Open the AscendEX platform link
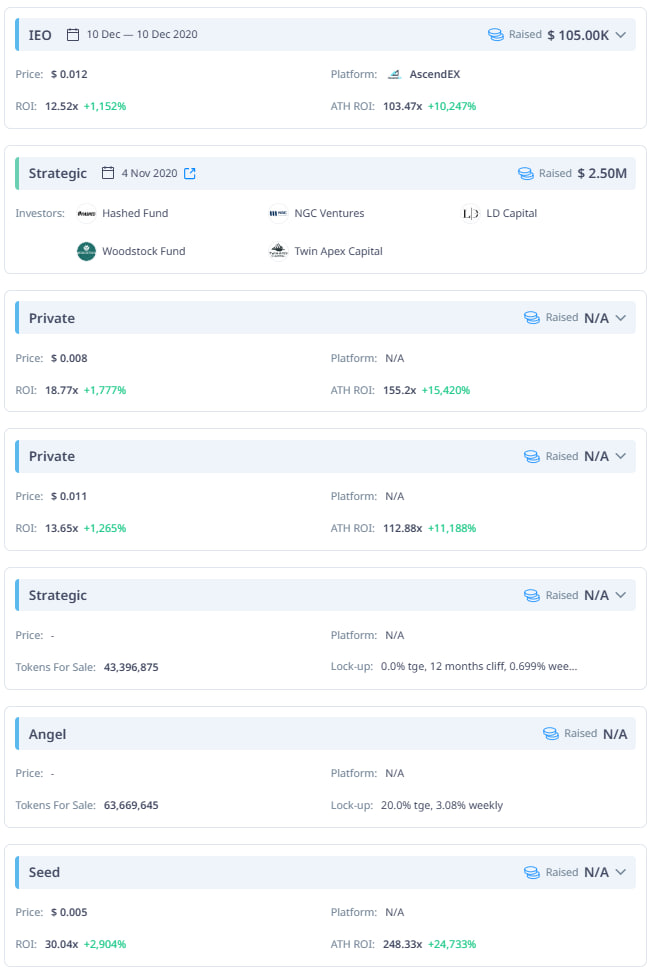The height and width of the screenshot is (972, 651). 435,74
